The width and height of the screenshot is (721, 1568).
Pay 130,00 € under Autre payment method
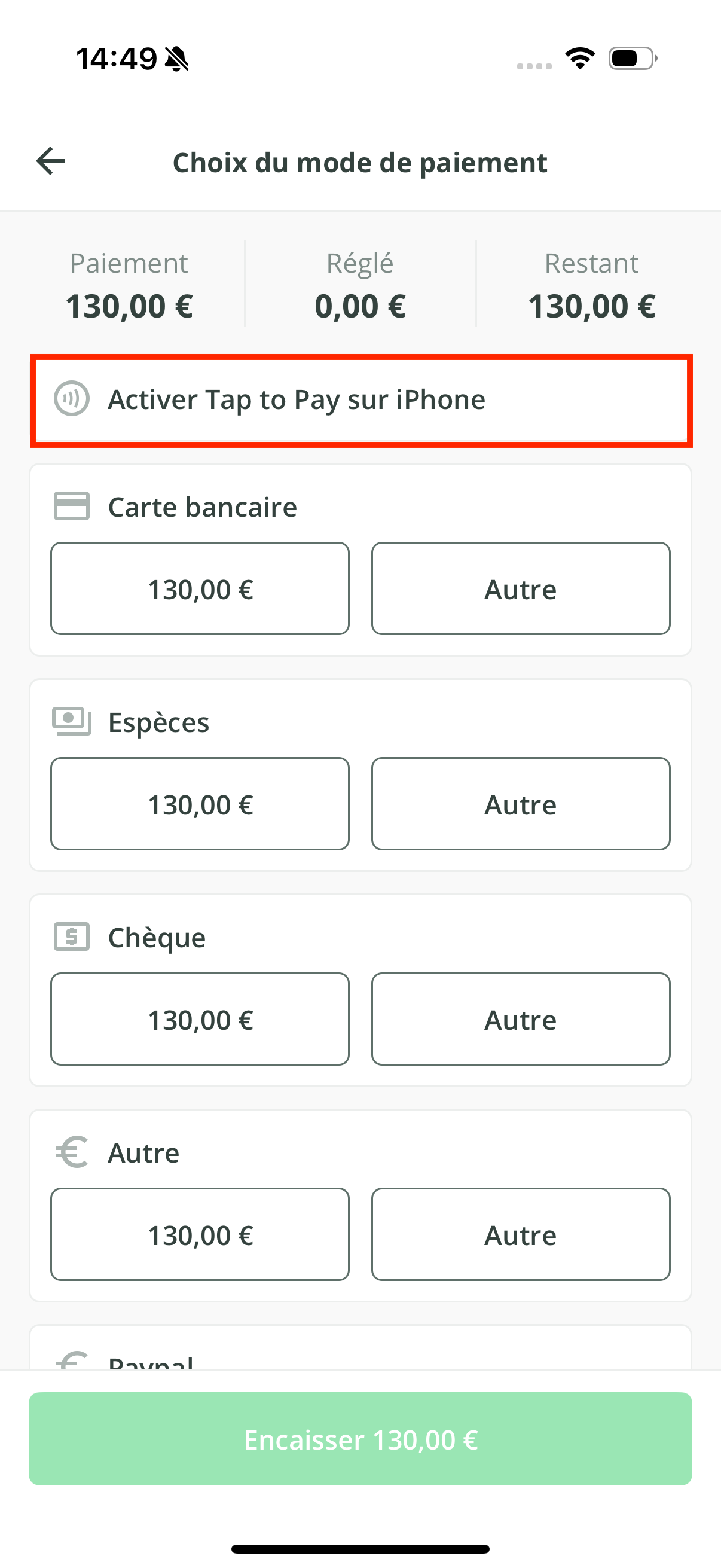pyautogui.click(x=200, y=1235)
